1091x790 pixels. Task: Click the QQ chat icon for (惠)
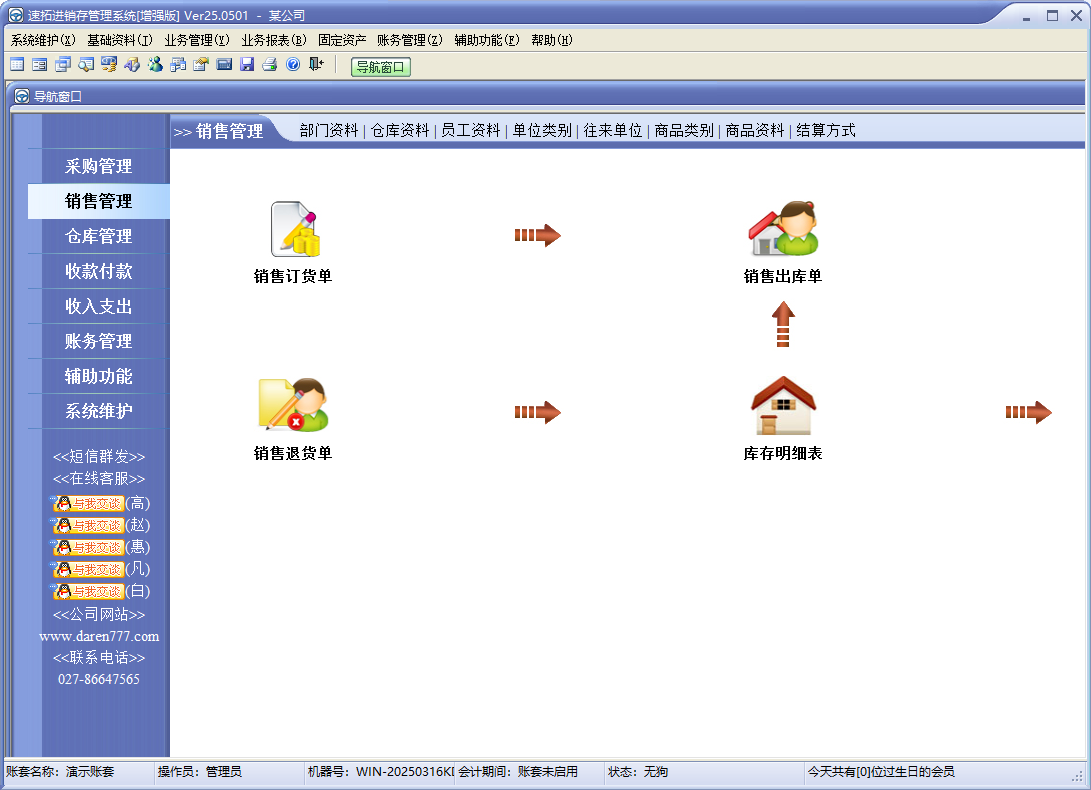pos(88,548)
